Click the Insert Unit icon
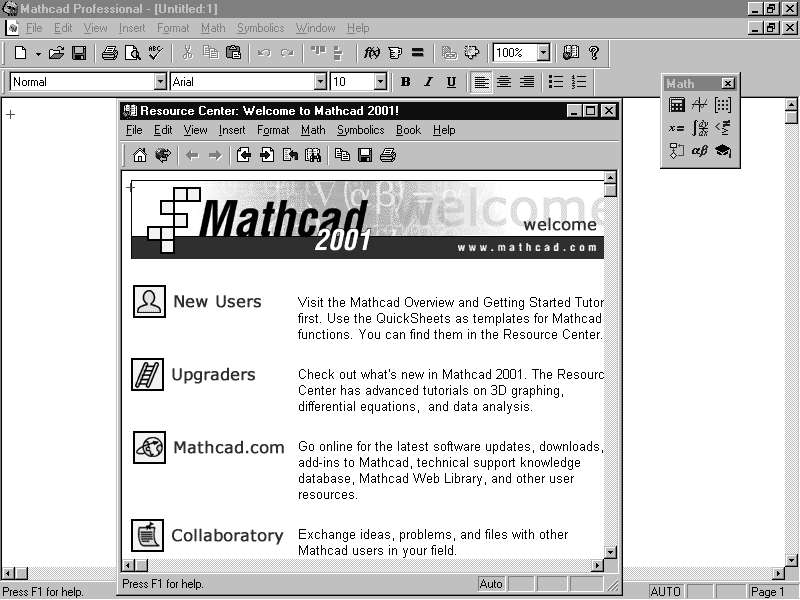The image size is (800, 600). point(395,53)
